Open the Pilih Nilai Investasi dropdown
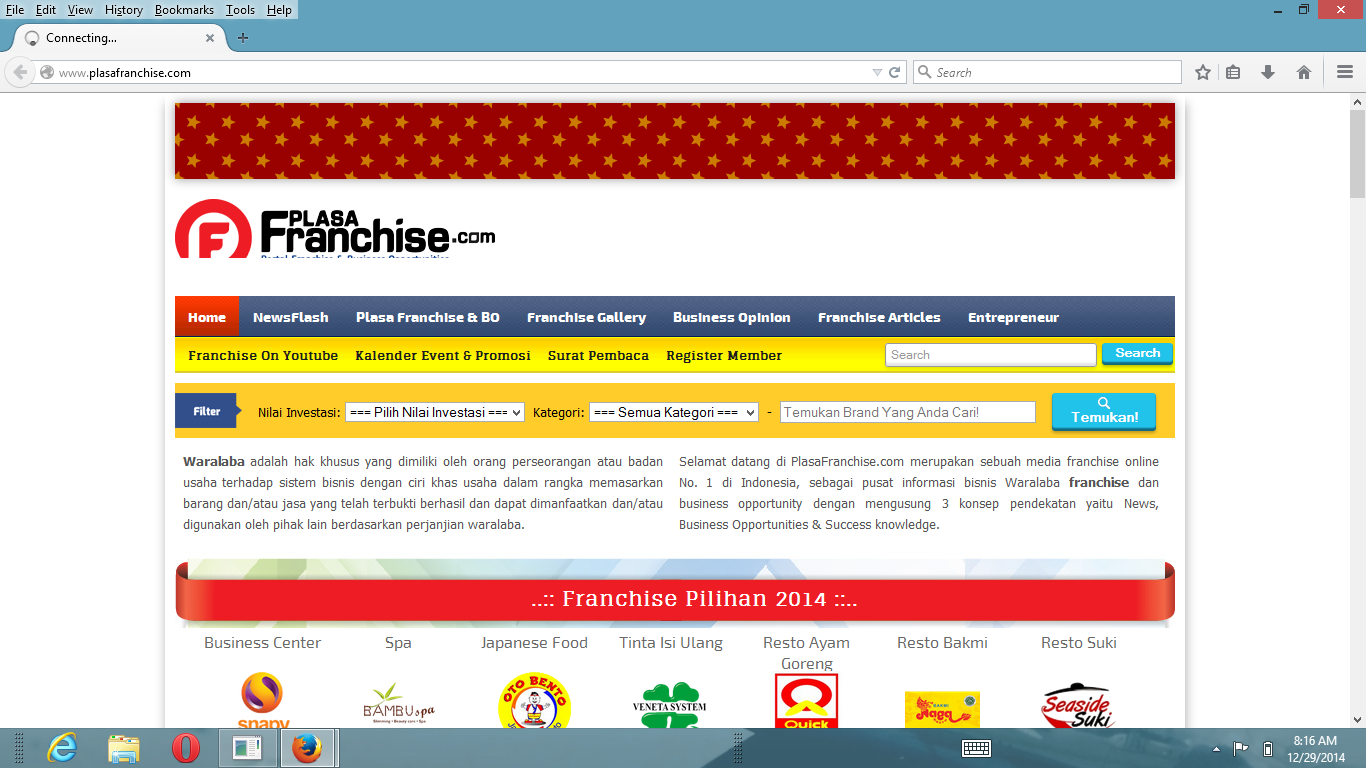This screenshot has width=1366, height=768. (x=435, y=412)
